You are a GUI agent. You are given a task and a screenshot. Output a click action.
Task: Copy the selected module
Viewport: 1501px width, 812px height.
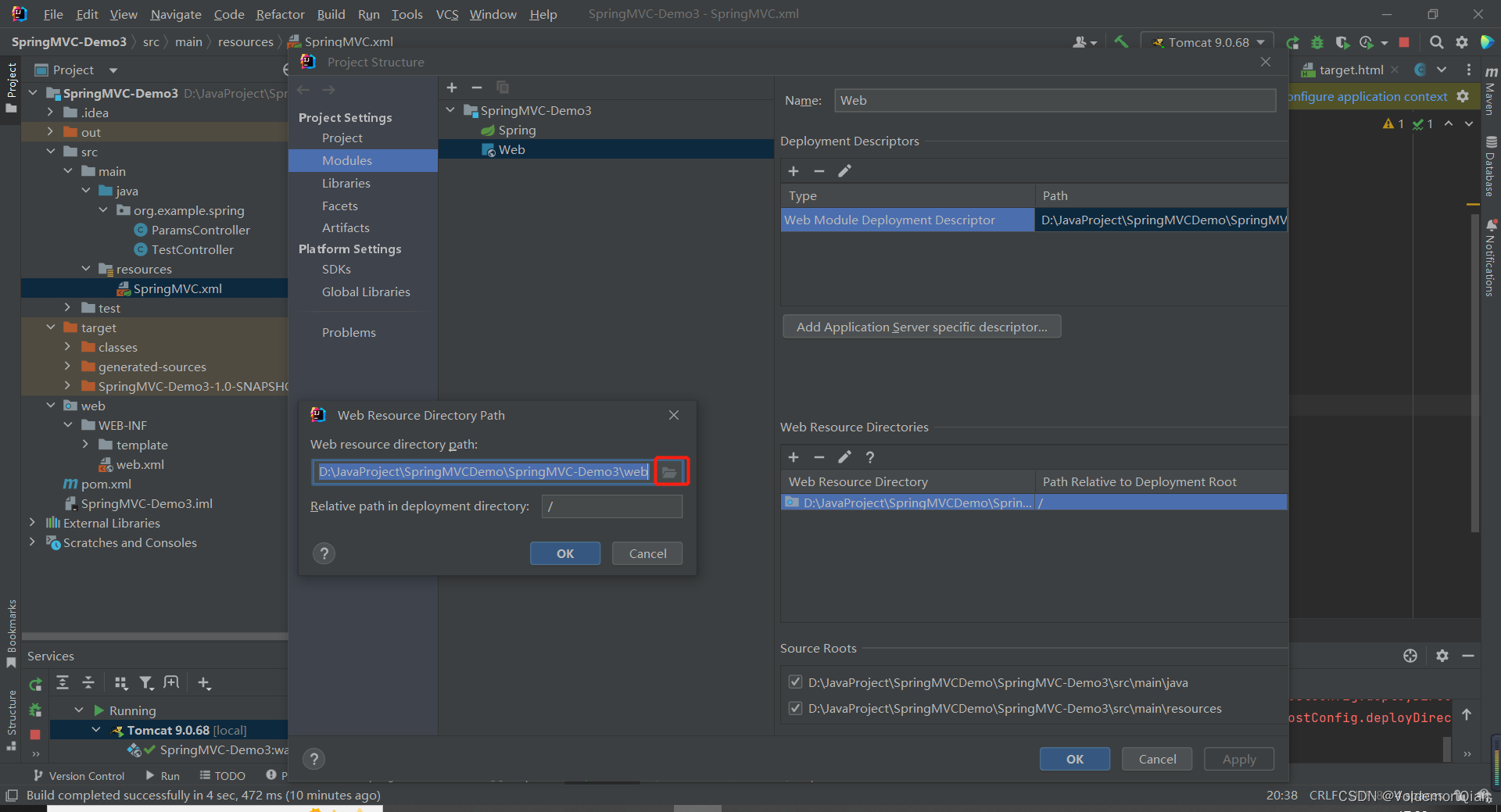(503, 88)
